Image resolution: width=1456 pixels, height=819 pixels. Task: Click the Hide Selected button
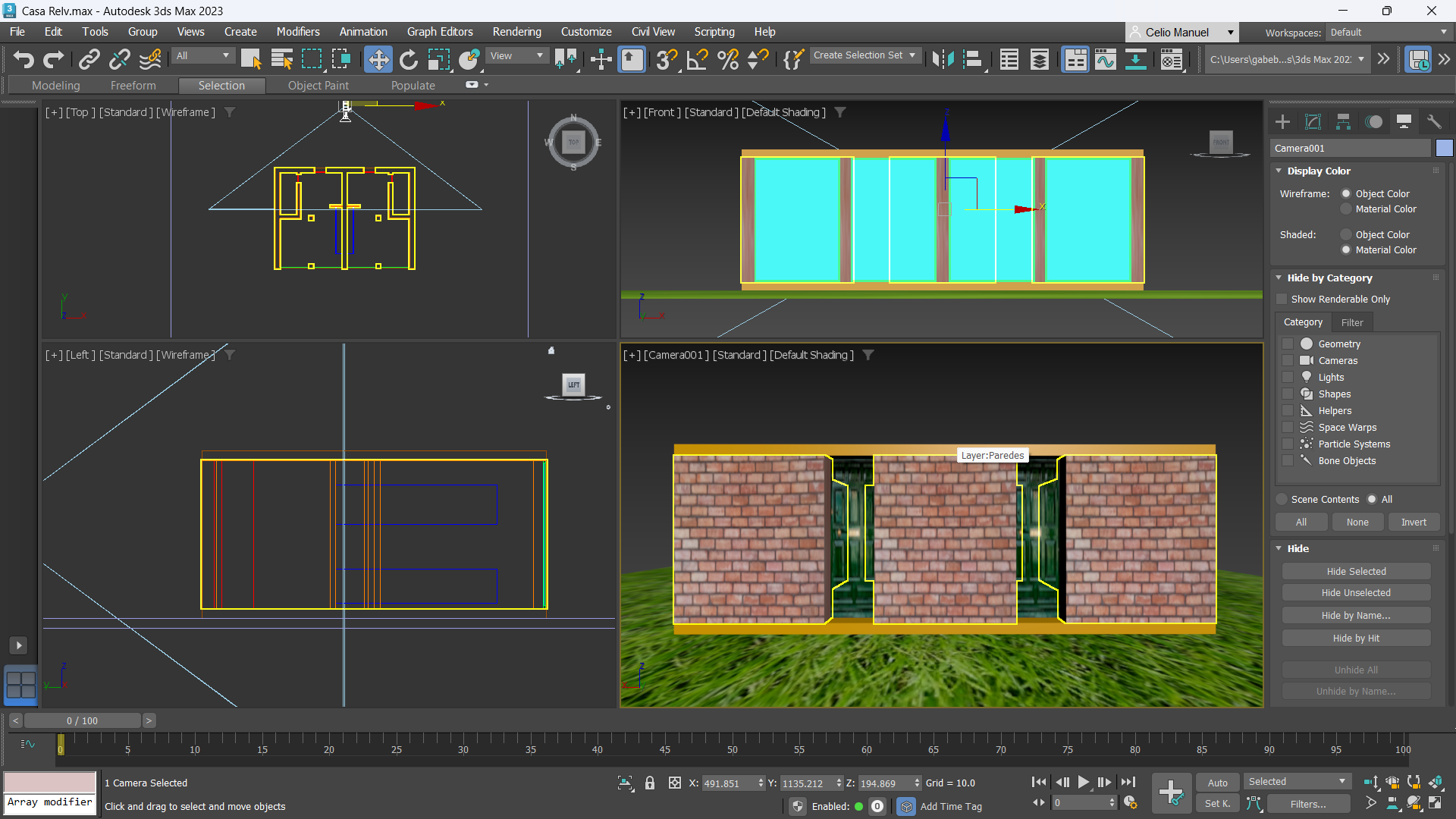pos(1356,571)
